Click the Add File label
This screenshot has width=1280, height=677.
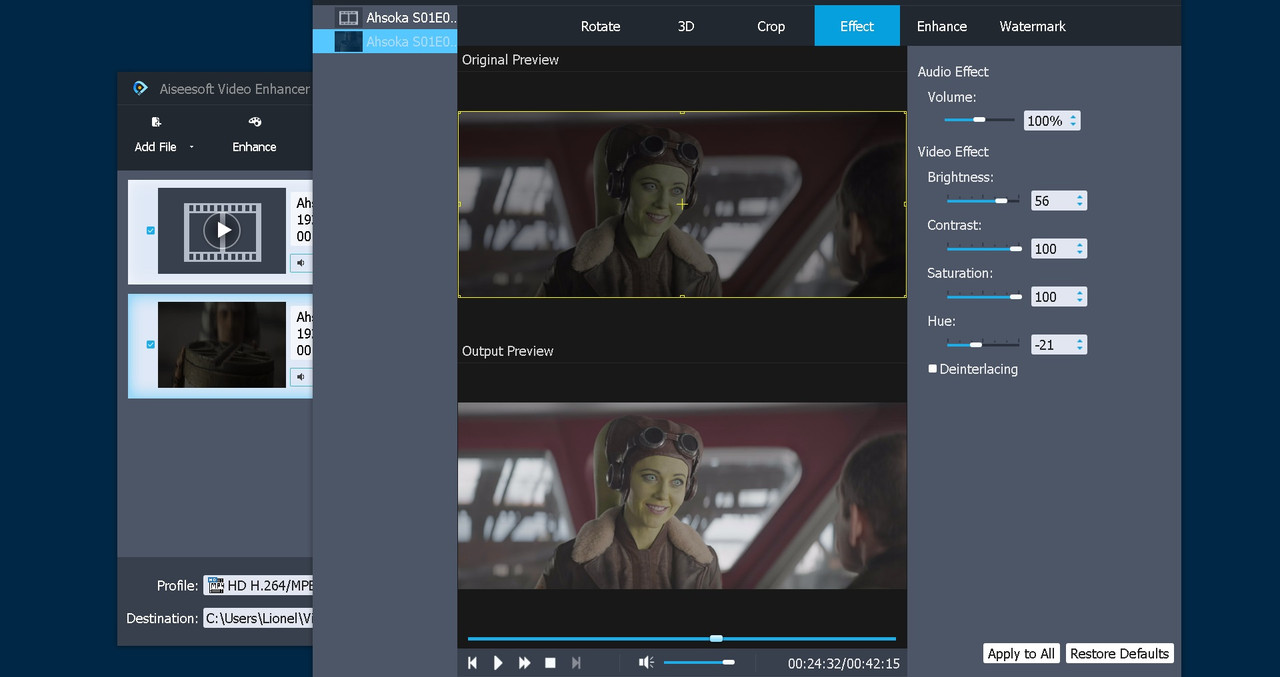155,147
